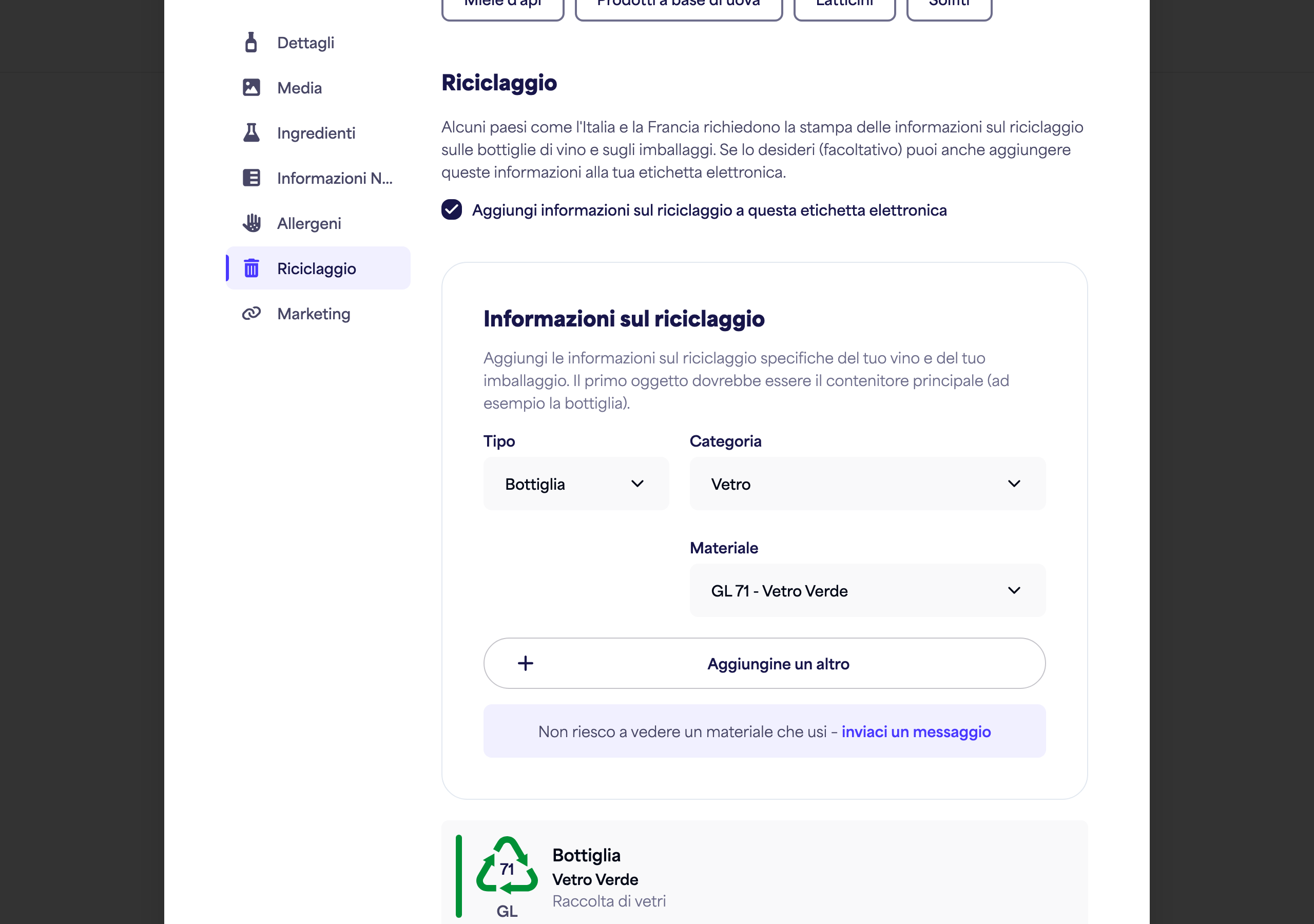Viewport: 1314px width, 924px height.
Task: Click the link chain icon beside Marketing
Action: [x=251, y=313]
